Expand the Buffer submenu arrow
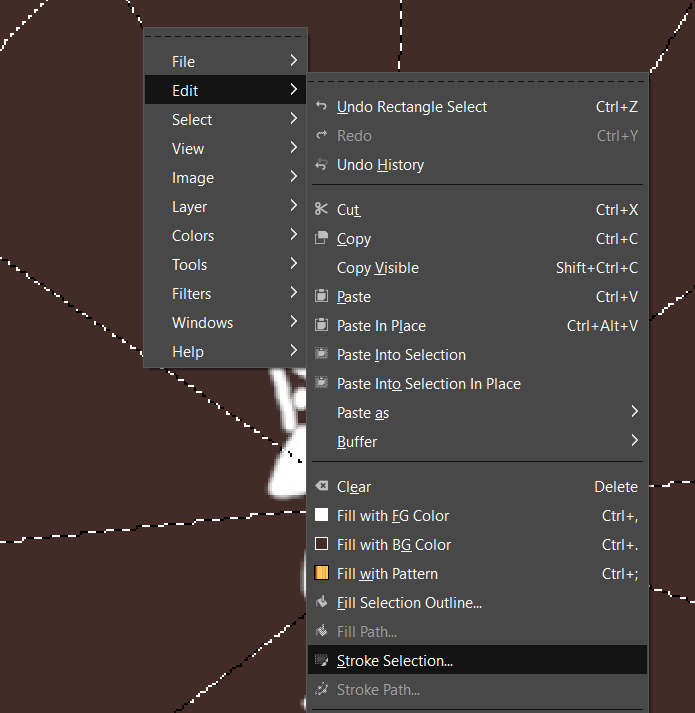The width and height of the screenshot is (695, 713). click(x=635, y=440)
